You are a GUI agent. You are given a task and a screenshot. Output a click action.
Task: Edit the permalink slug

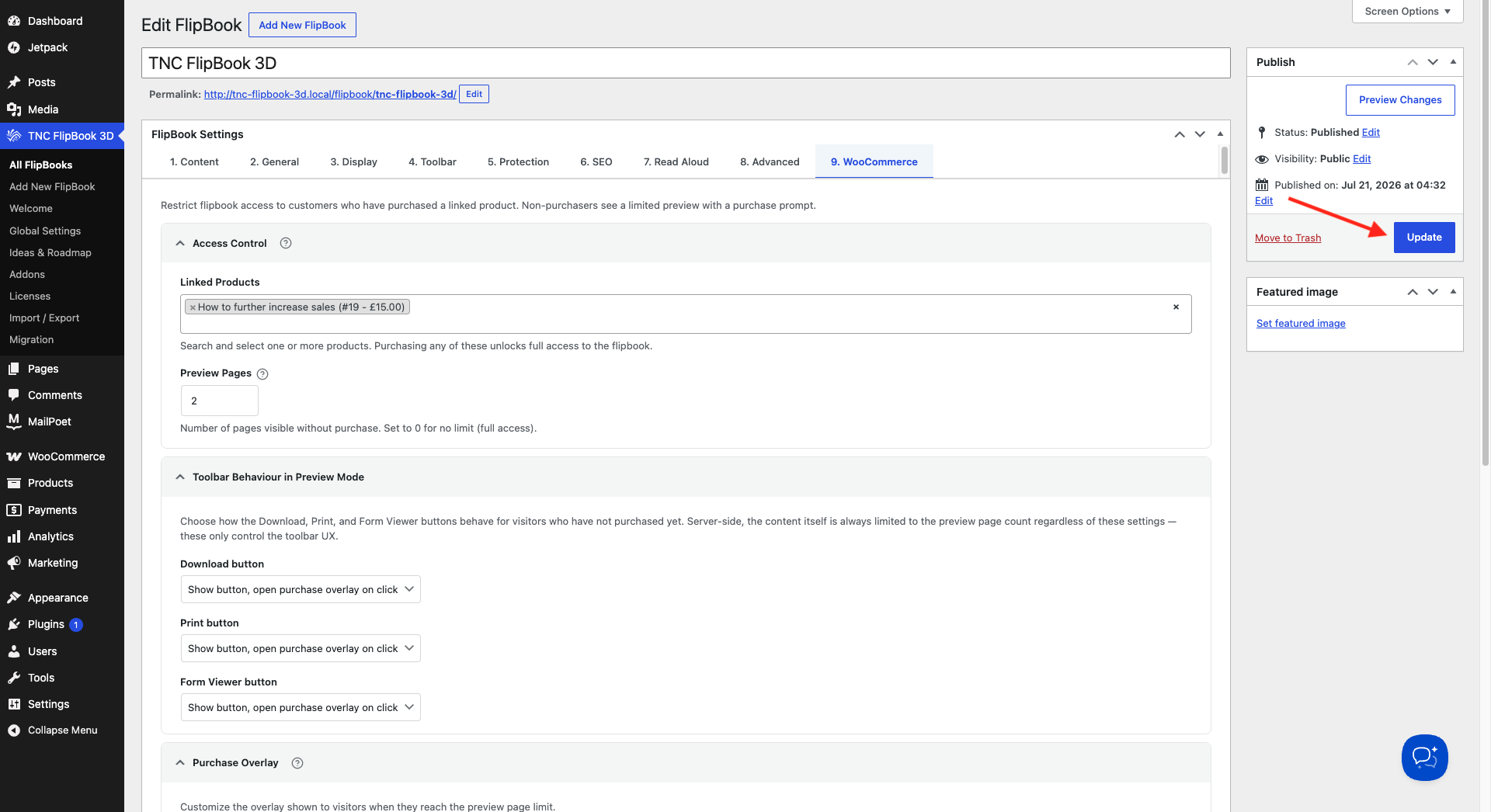[x=474, y=94]
